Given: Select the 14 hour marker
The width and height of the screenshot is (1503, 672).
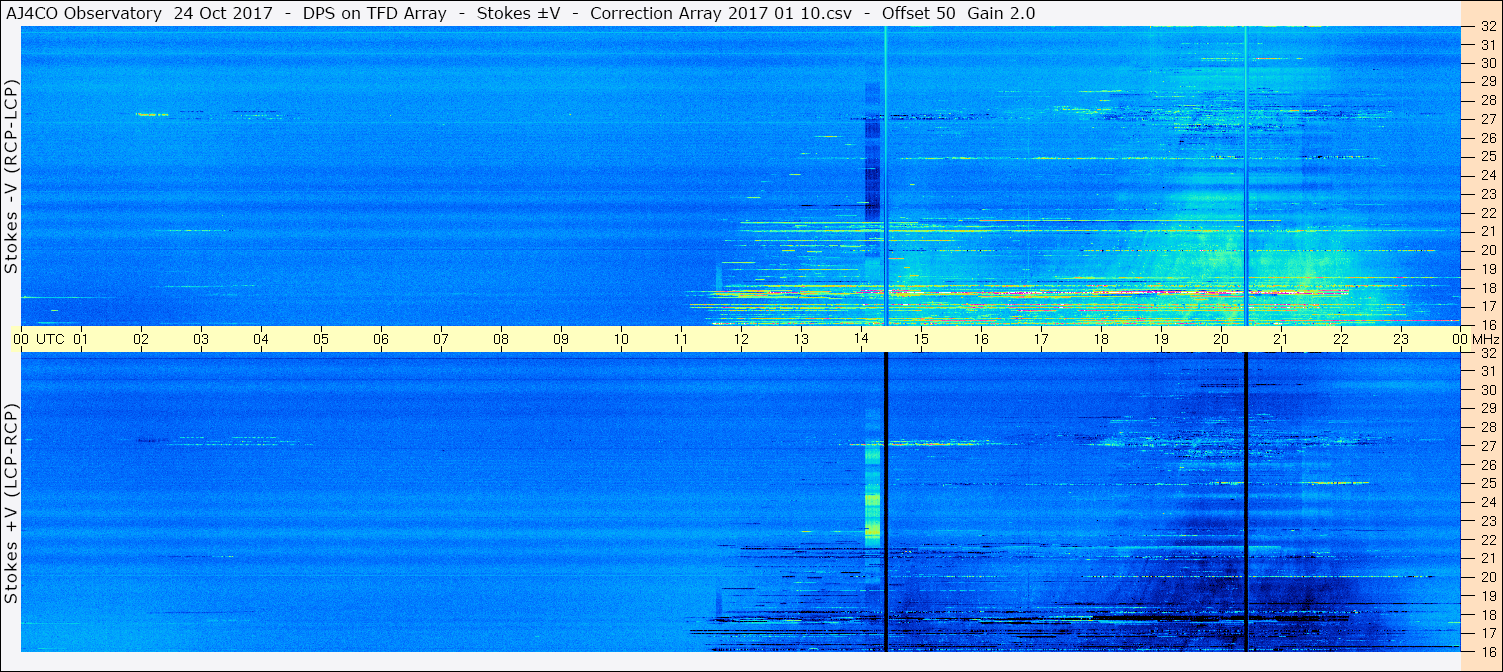Looking at the screenshot, I should pyautogui.click(x=861, y=339).
